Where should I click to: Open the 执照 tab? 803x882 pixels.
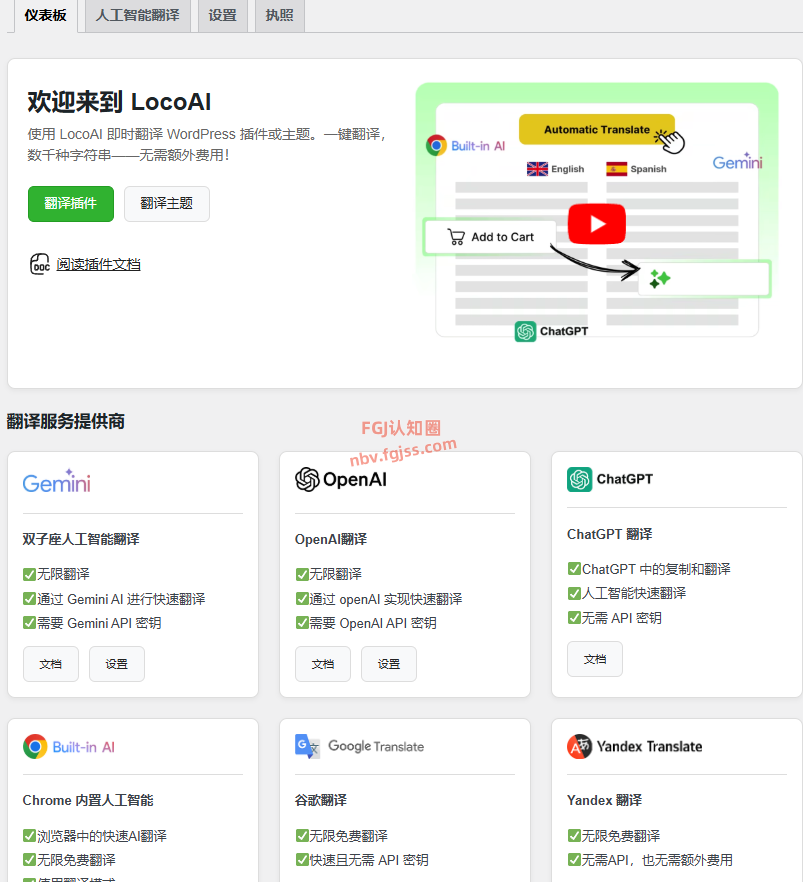278,15
